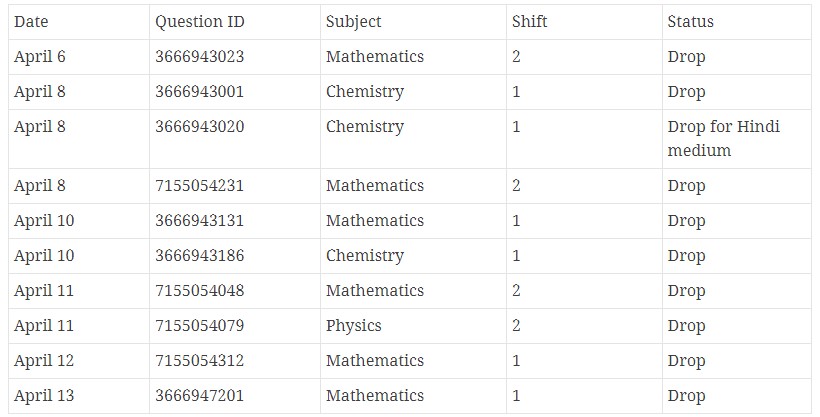
Task: Click the Status column header
Action: 690,22
